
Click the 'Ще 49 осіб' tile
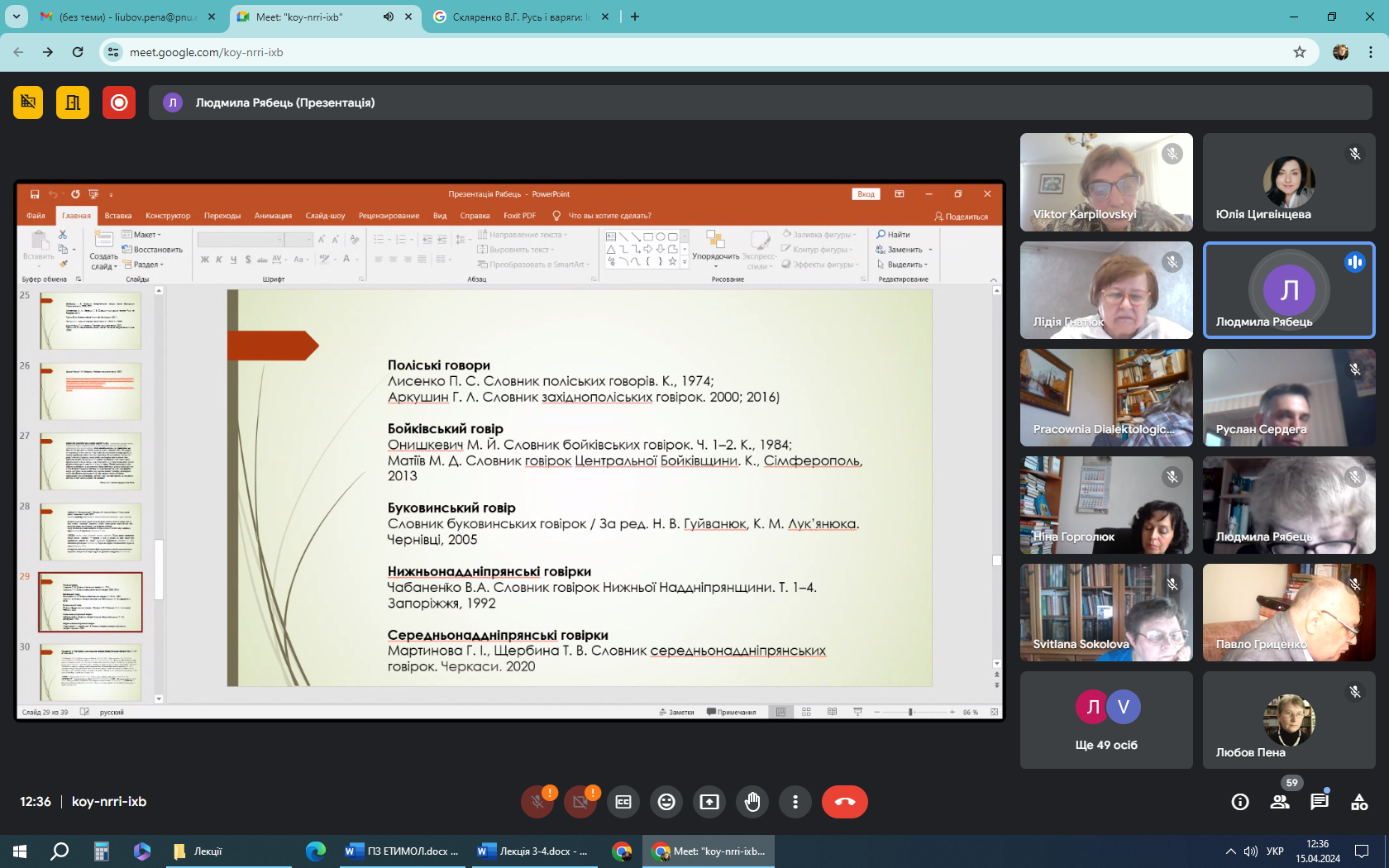pos(1106,720)
